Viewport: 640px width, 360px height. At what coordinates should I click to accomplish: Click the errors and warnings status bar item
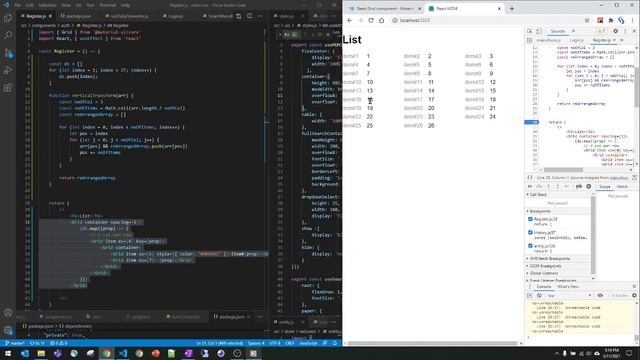[58, 343]
